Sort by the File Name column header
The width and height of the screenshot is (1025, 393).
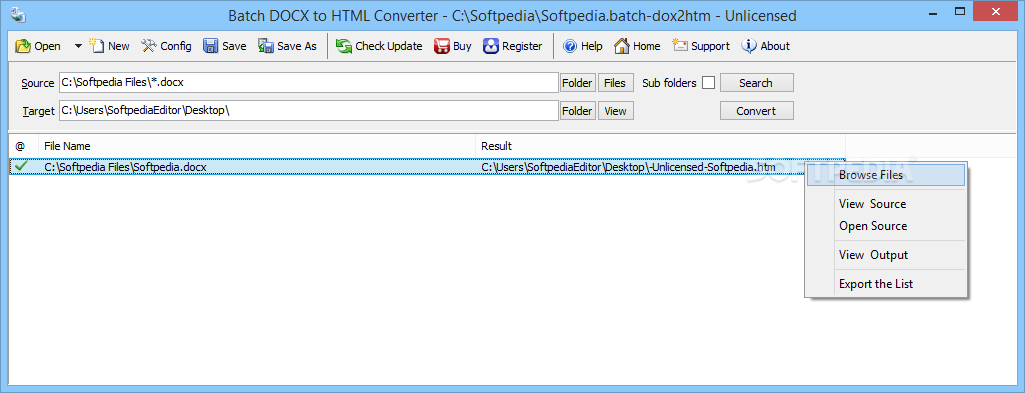pyautogui.click(x=257, y=146)
